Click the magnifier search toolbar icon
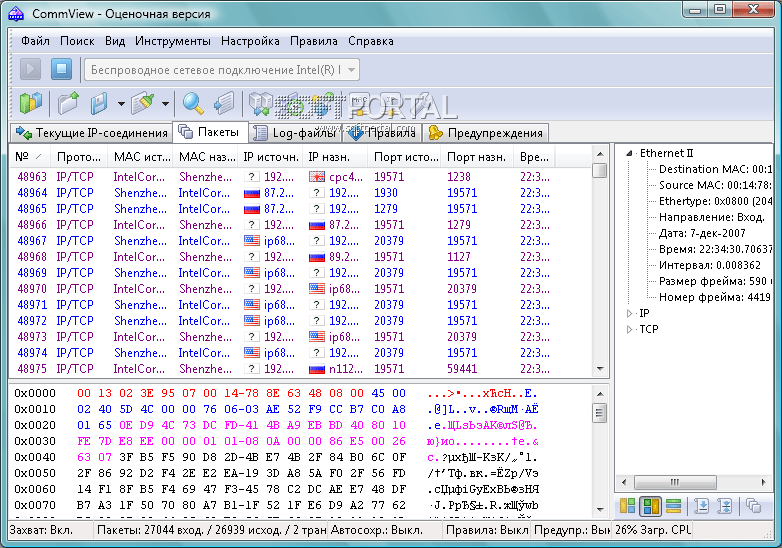782x548 pixels. pyautogui.click(x=193, y=103)
